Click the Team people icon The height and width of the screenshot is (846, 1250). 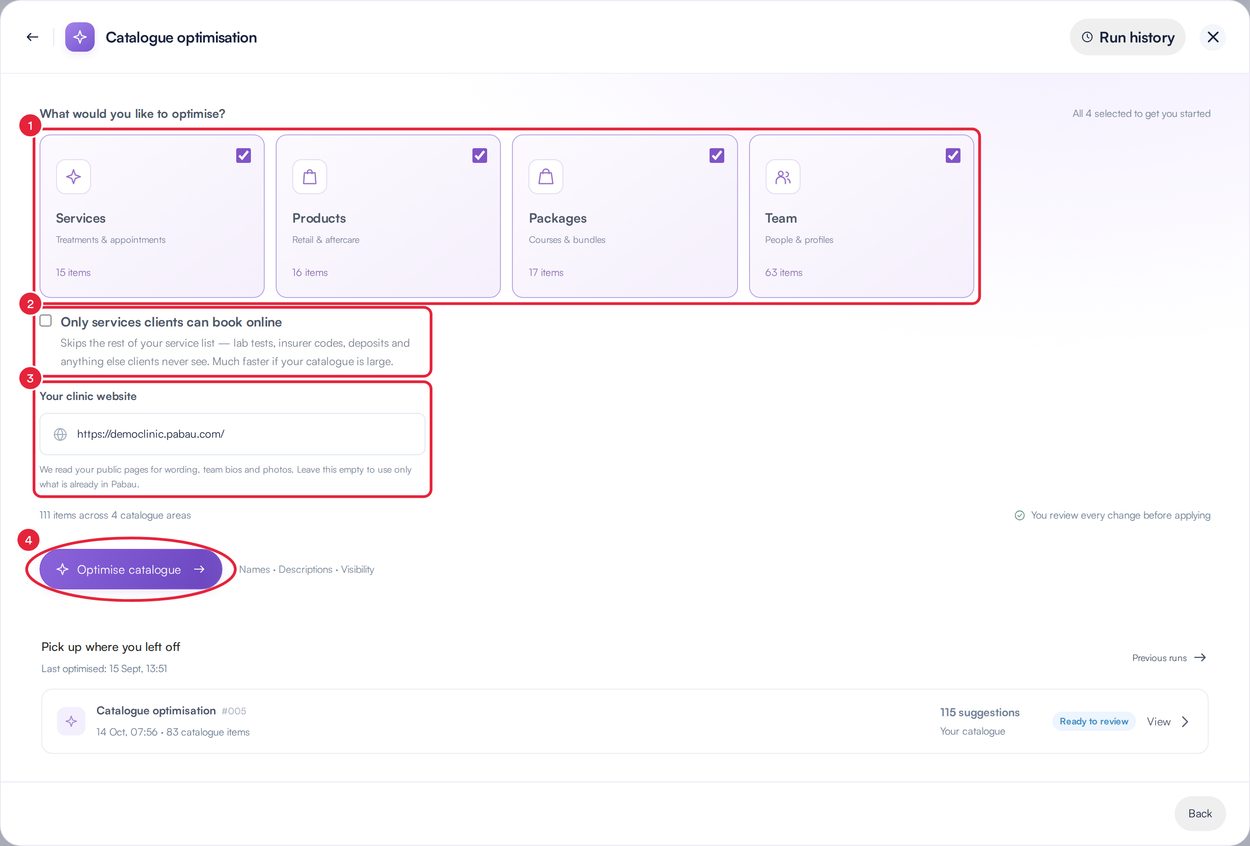click(783, 177)
